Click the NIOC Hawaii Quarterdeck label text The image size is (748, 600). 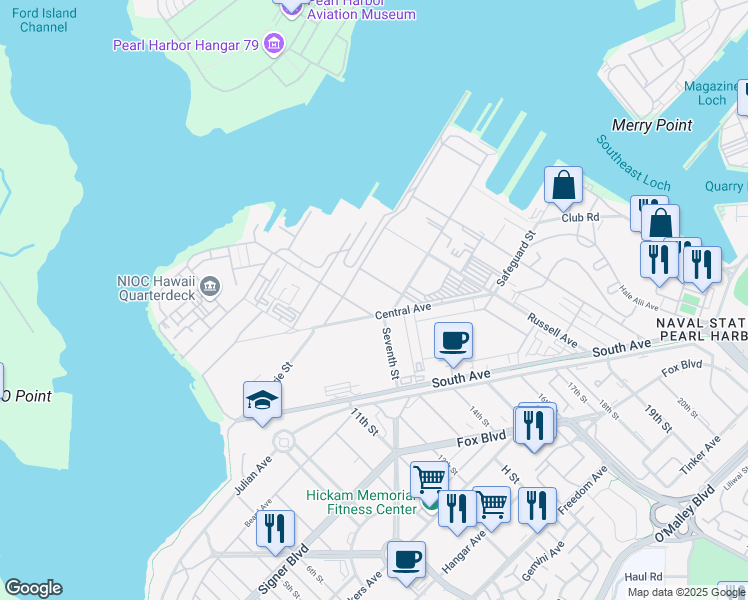coord(156,288)
